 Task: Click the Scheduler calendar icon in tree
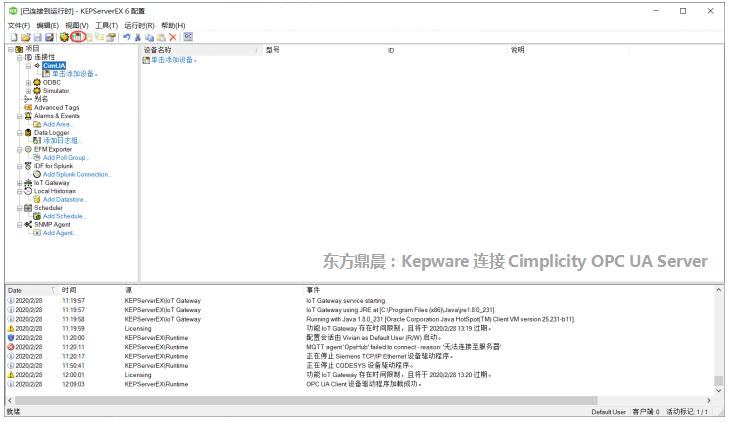click(x=28, y=208)
